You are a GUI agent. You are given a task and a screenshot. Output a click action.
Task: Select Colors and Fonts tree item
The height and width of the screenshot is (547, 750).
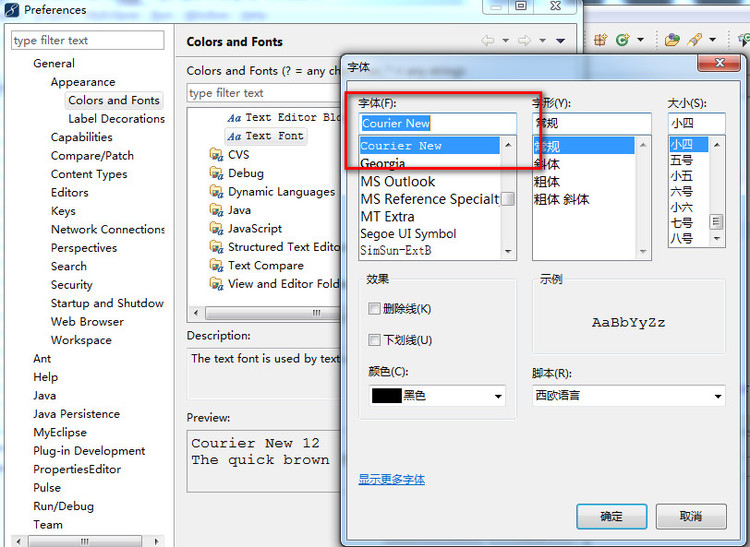(114, 100)
